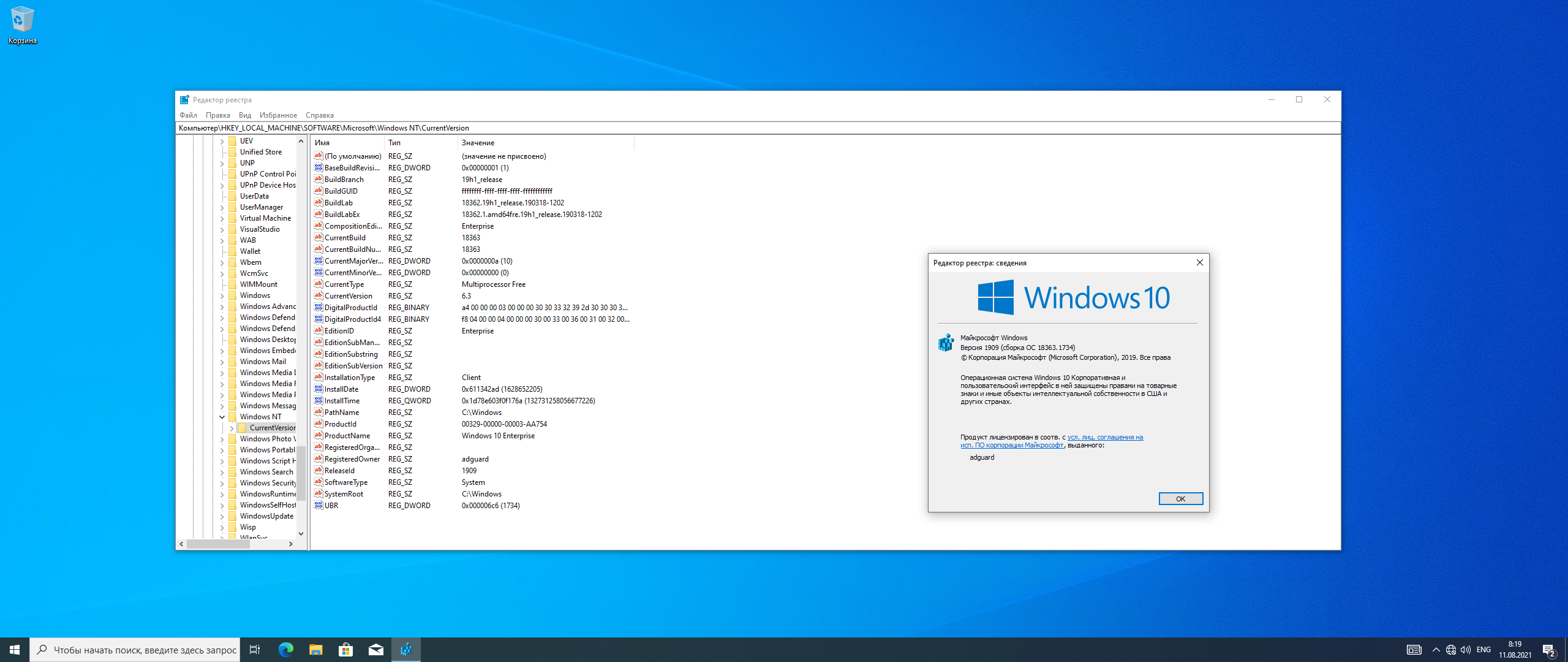Viewport: 1568px width, 662px height.
Task: Click the network icon in system tray
Action: pyautogui.click(x=1451, y=650)
